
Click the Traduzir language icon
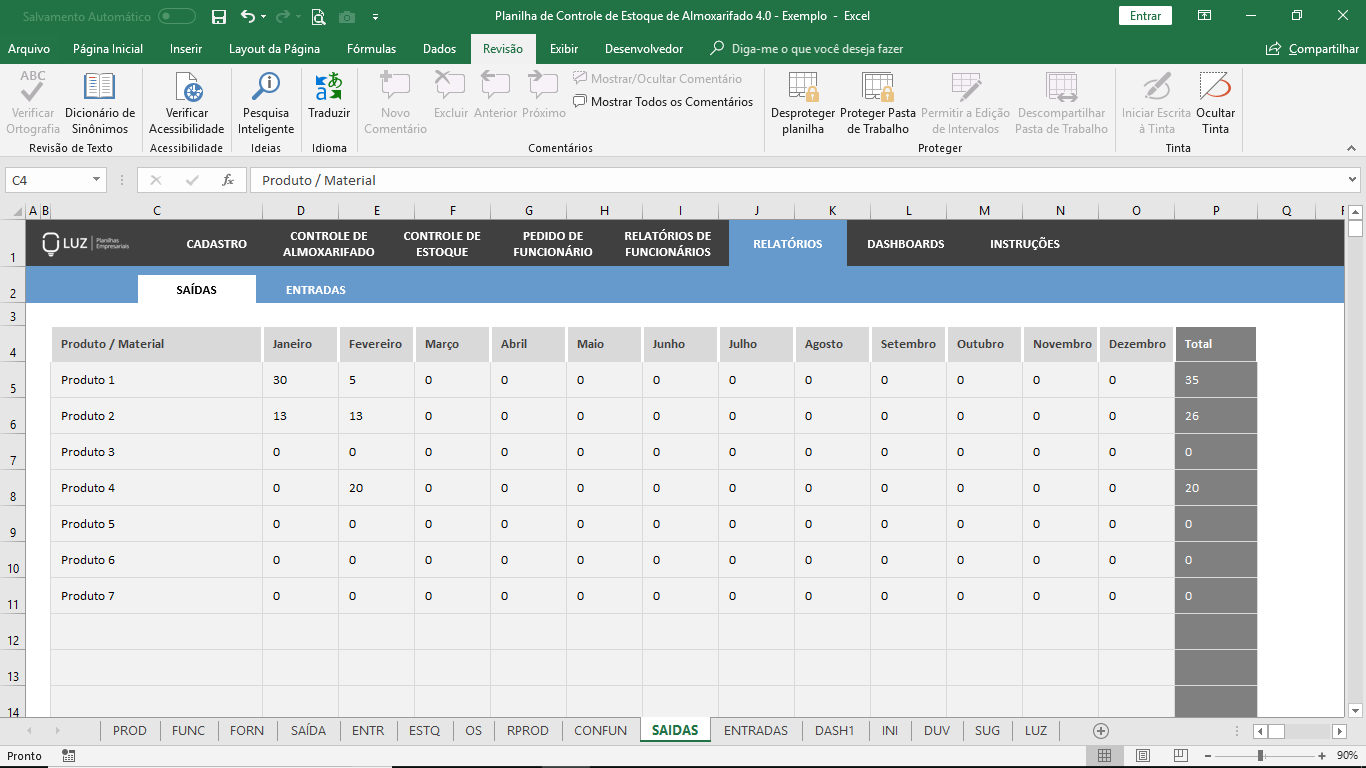329,88
